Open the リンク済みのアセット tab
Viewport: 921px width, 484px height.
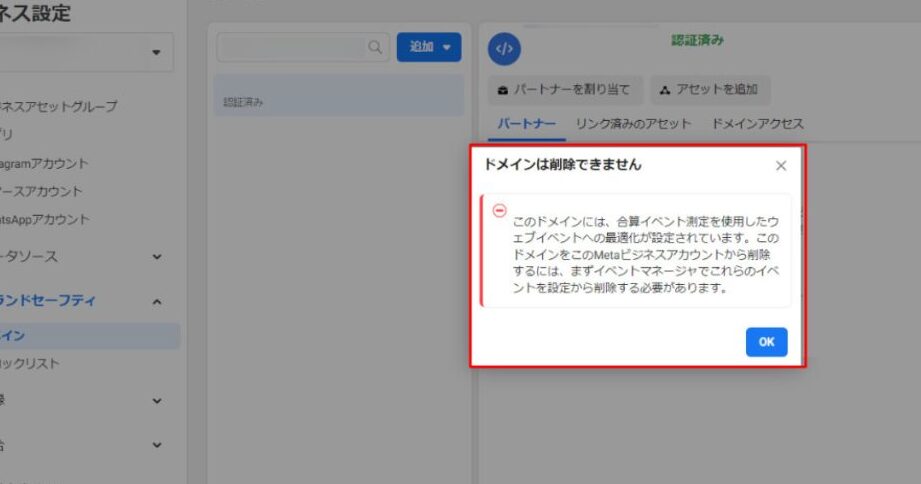tap(633, 123)
